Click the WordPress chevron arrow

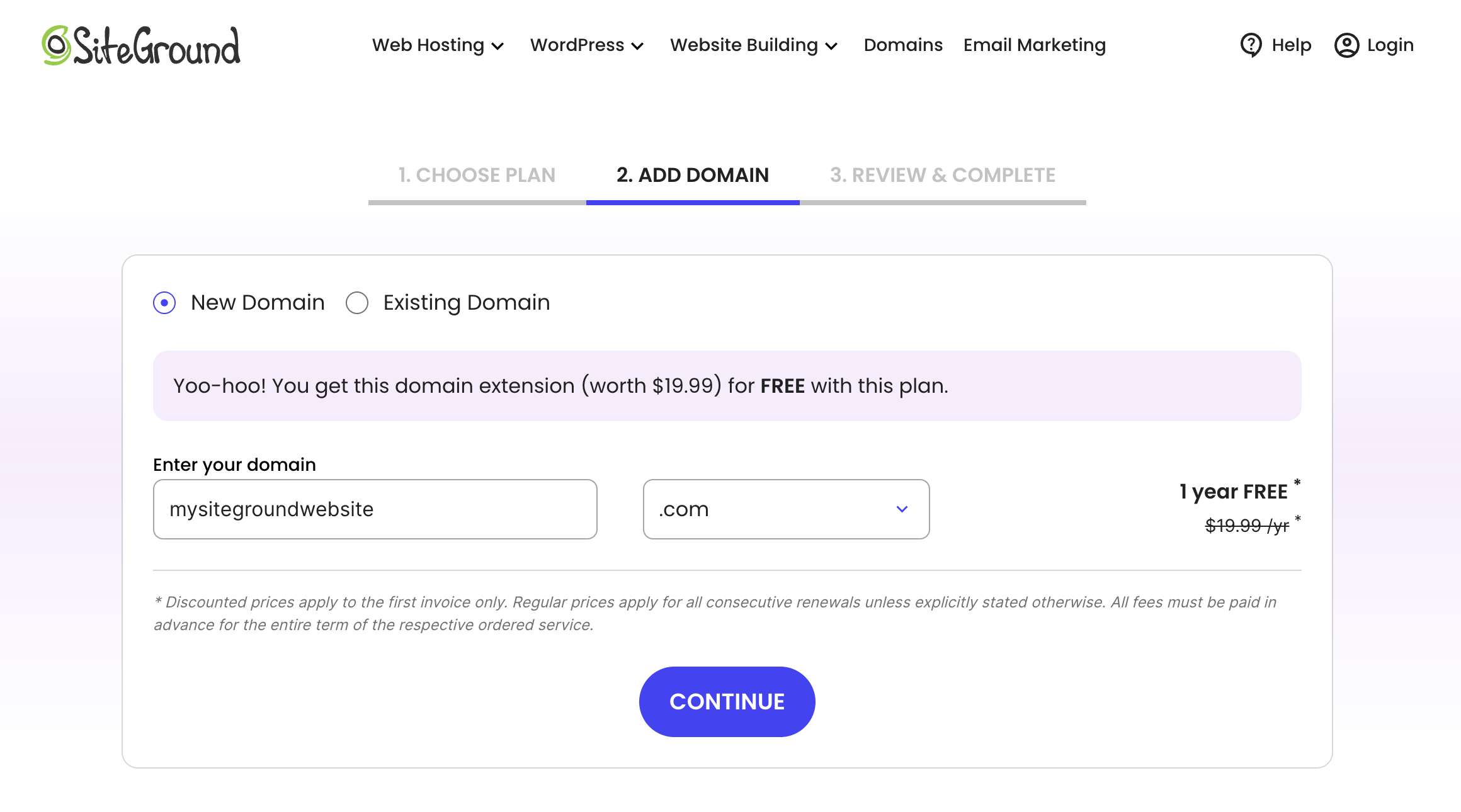pyautogui.click(x=637, y=46)
